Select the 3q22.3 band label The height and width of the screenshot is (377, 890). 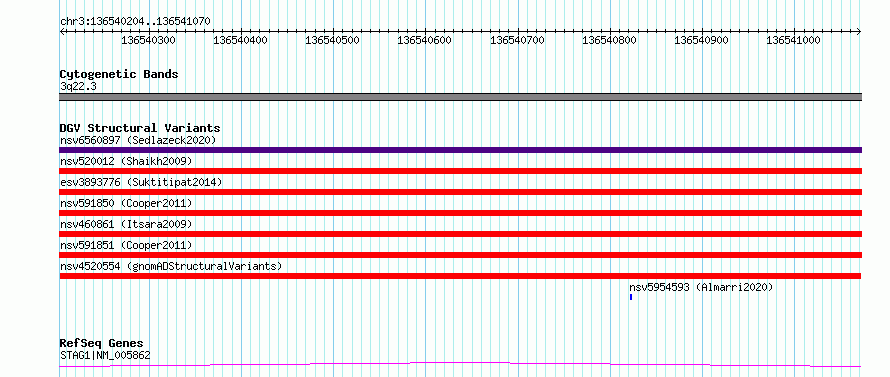tap(77, 86)
